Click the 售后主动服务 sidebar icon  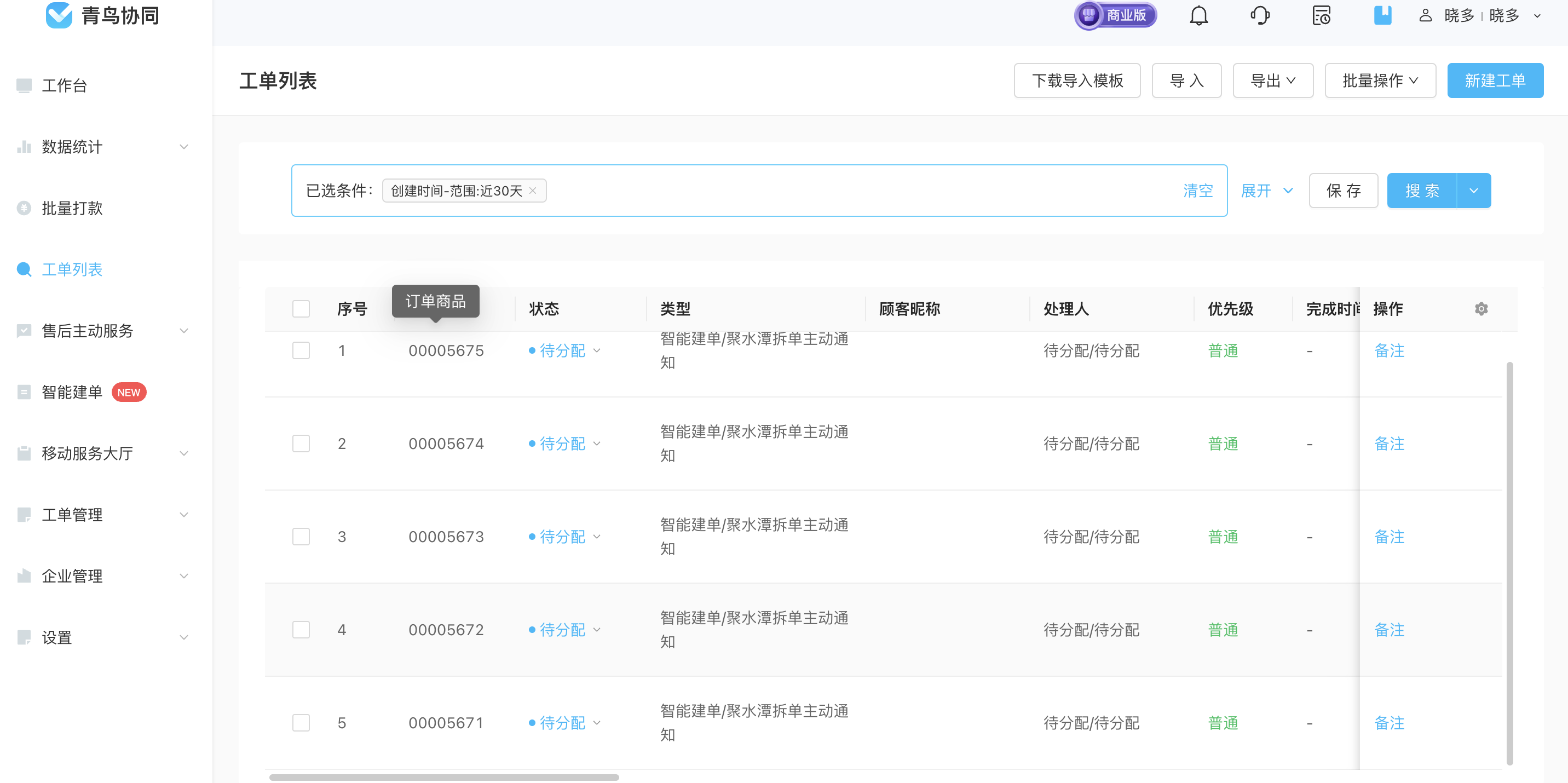[24, 331]
